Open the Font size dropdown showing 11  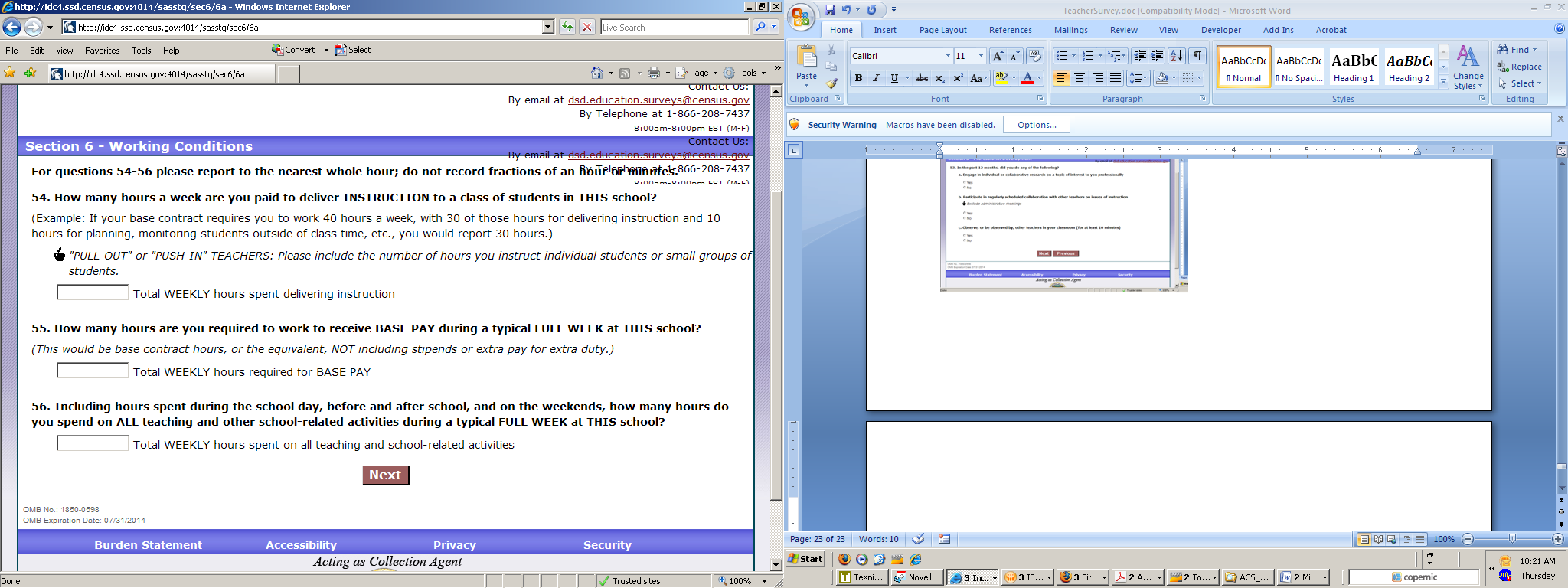[981, 56]
